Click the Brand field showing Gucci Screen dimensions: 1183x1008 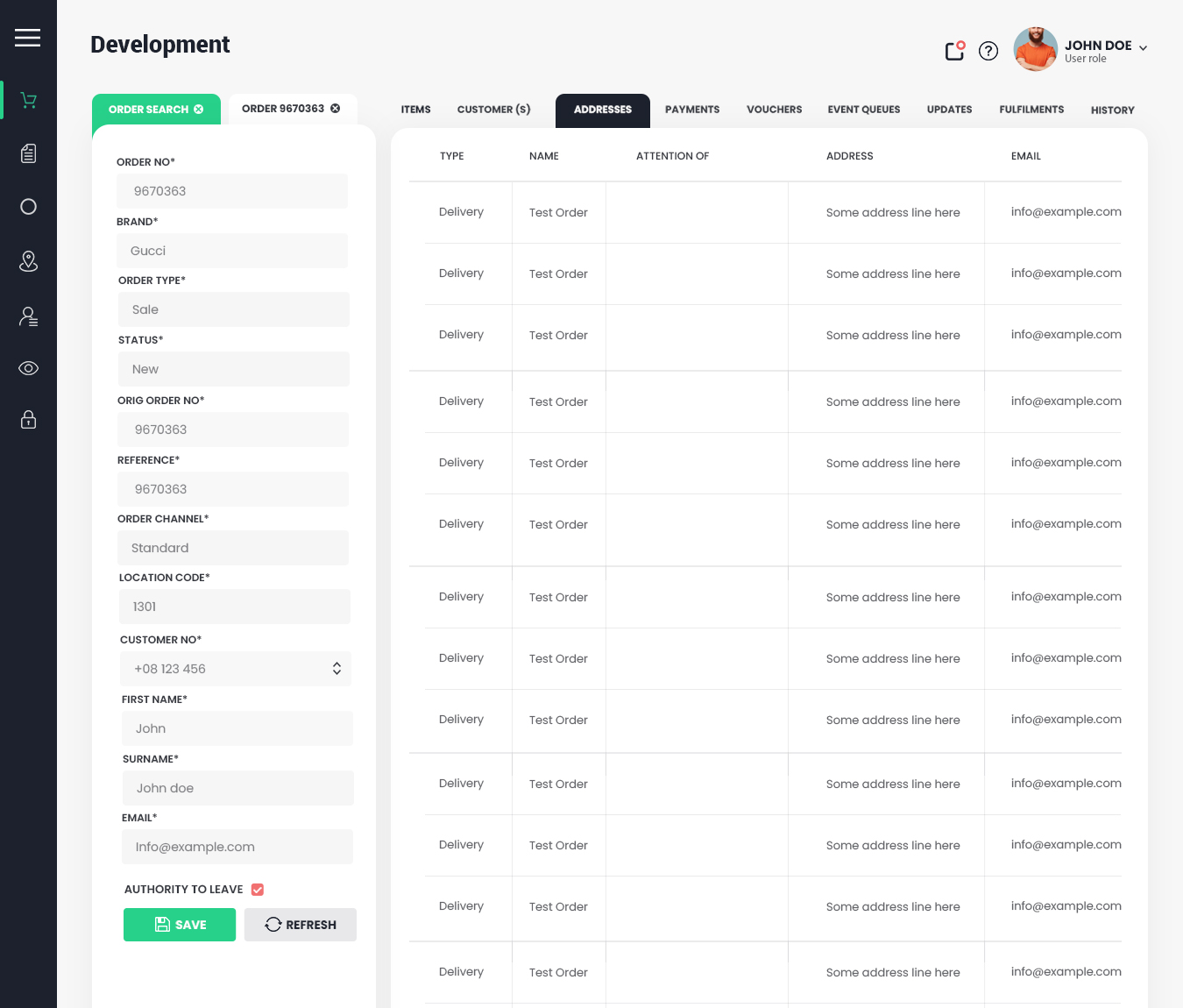(x=232, y=251)
